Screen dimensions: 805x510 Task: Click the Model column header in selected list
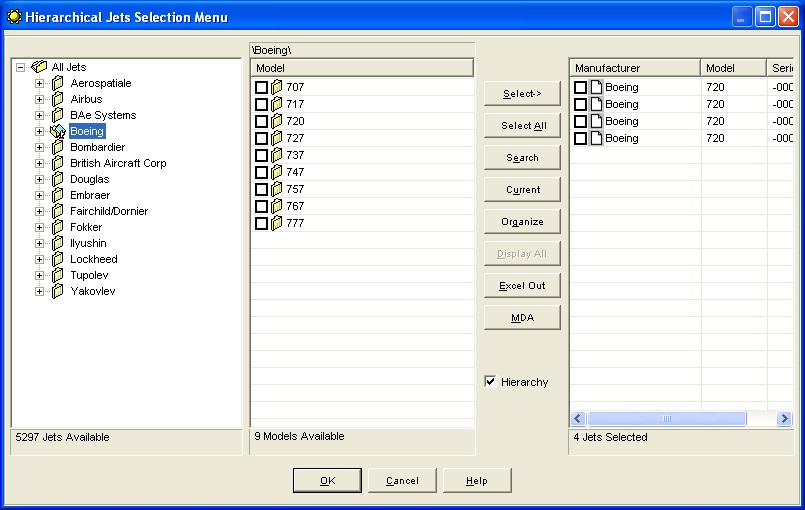coord(734,68)
